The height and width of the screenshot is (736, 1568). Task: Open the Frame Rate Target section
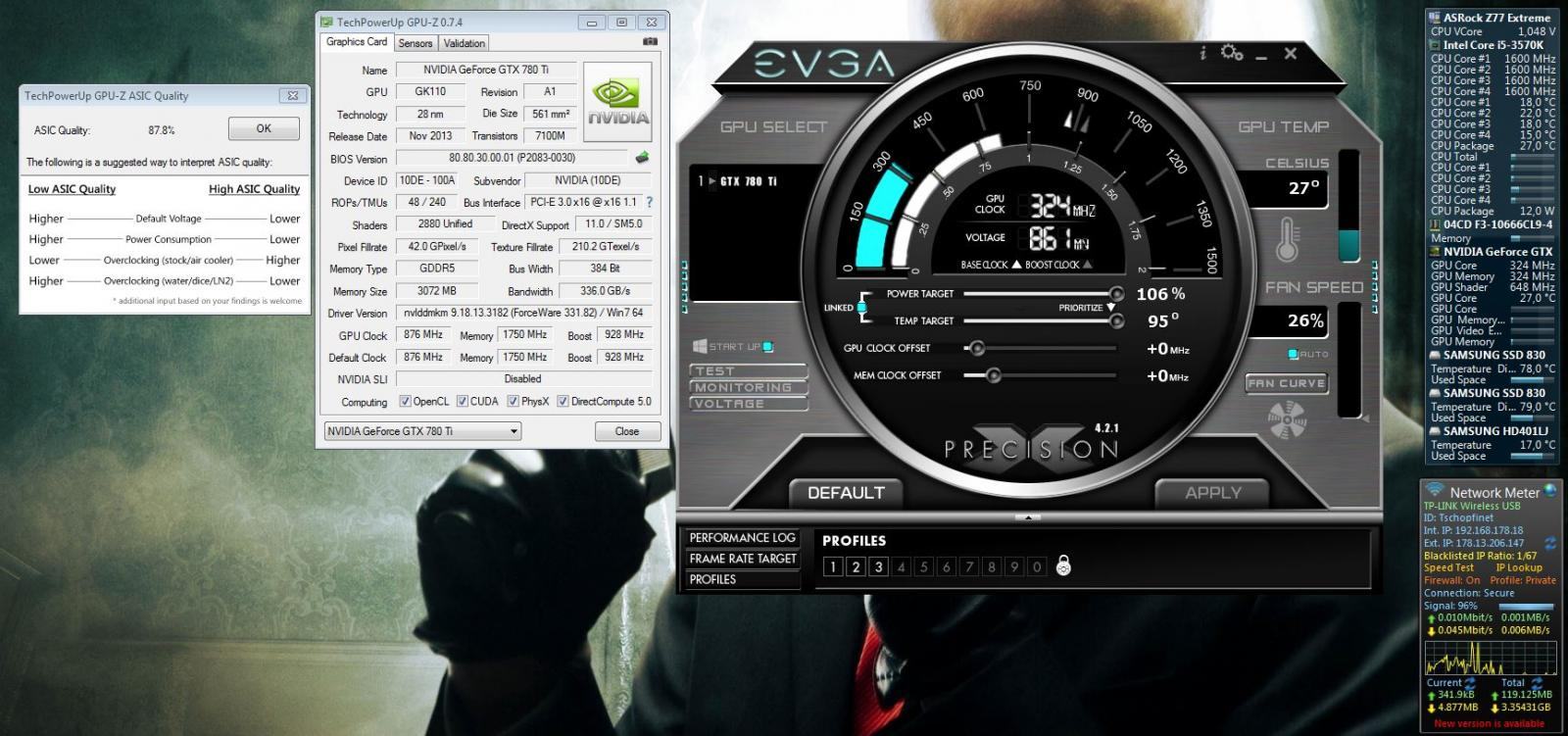[742, 559]
